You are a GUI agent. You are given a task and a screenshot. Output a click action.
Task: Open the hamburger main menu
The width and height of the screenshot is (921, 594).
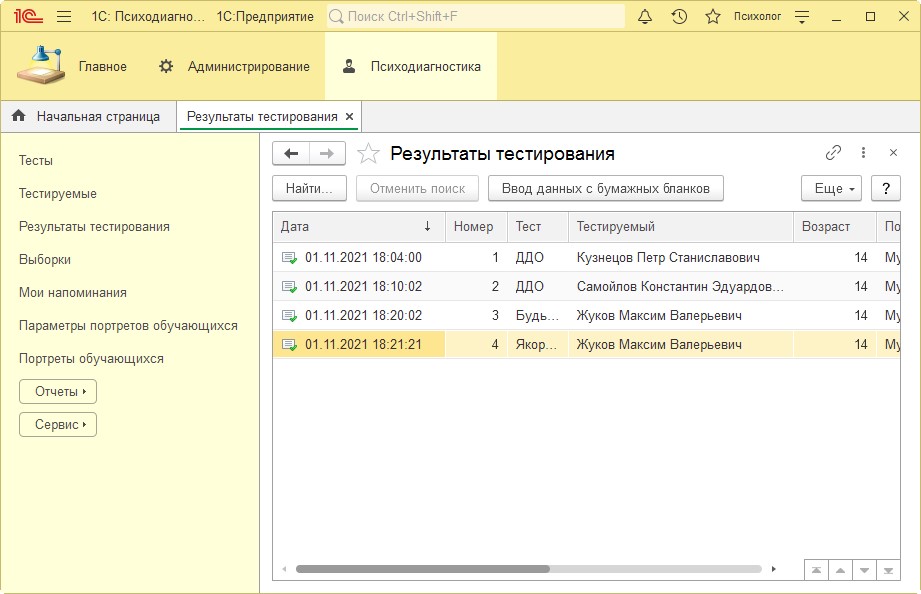64,17
